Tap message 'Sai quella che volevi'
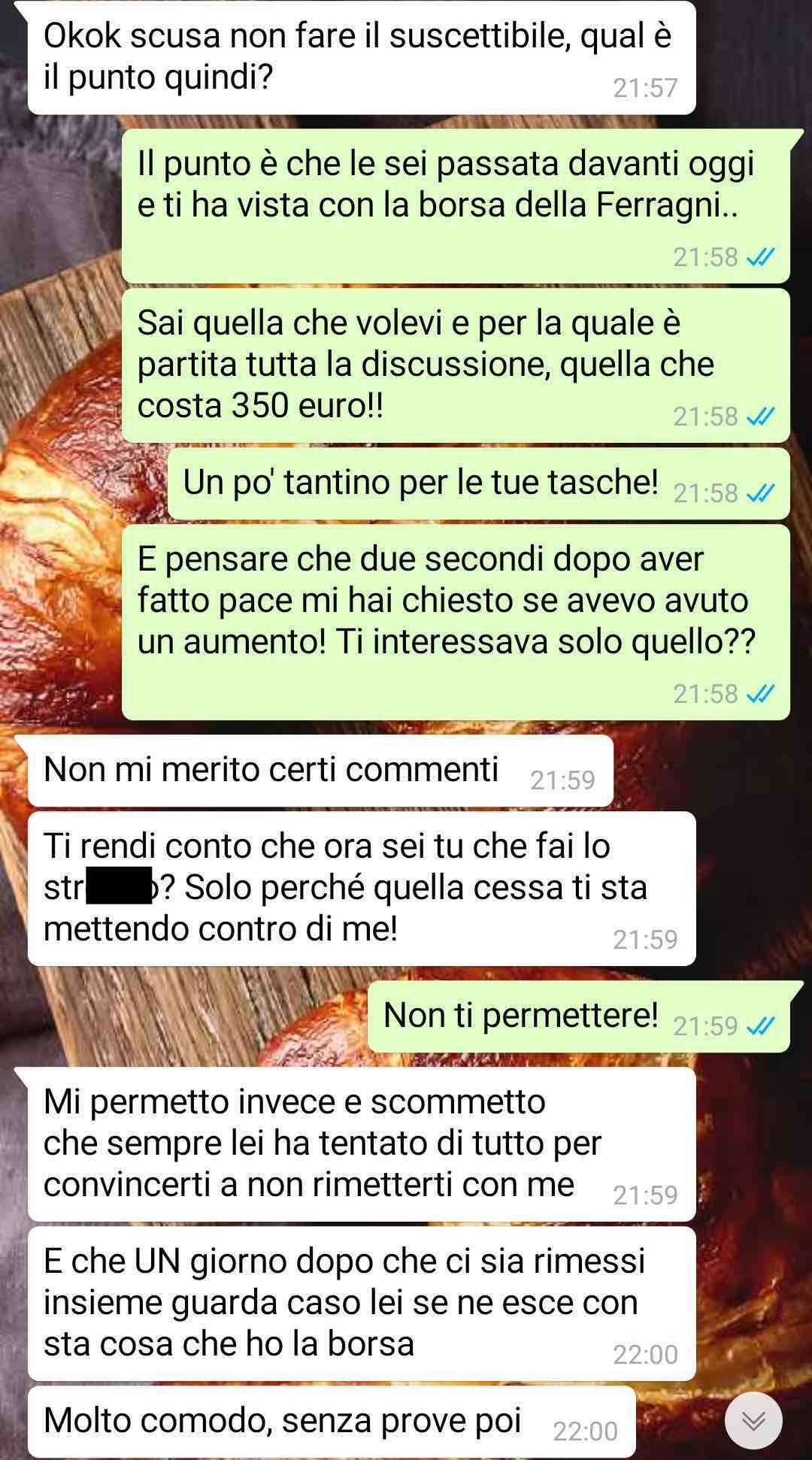The image size is (812, 1460). 456,365
